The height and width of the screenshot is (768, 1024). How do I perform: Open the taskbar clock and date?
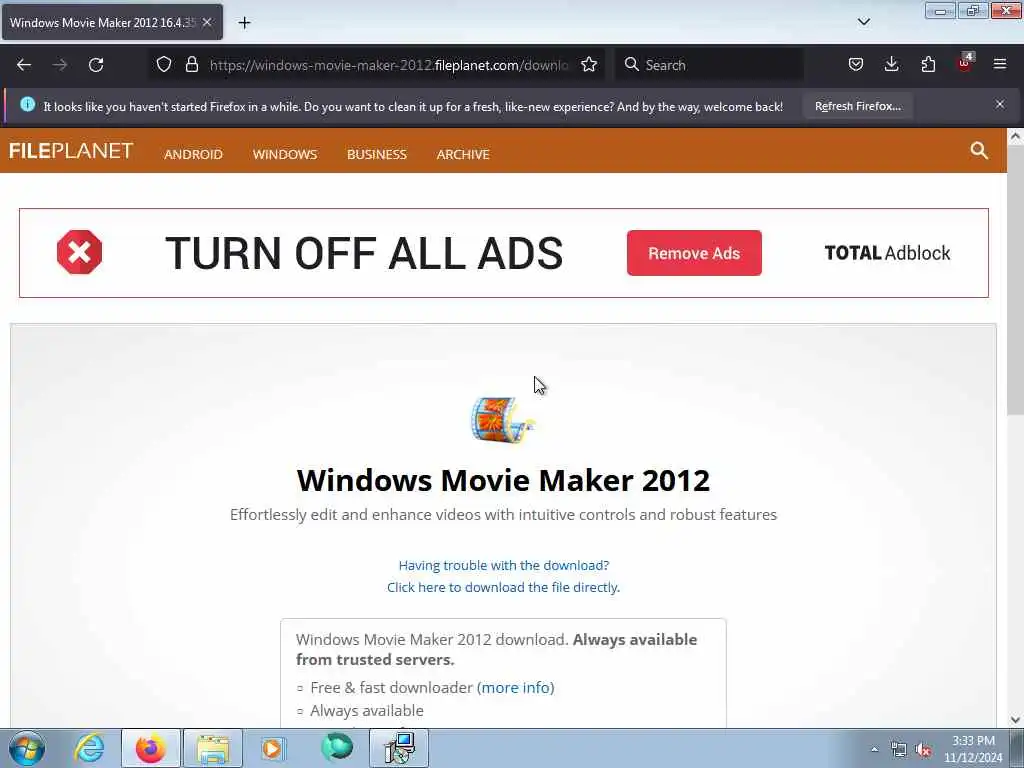[x=973, y=749]
